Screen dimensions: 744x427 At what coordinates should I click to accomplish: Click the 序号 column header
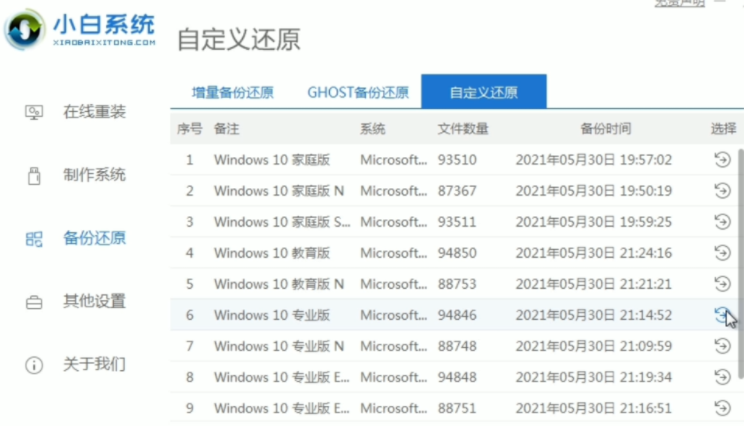[x=190, y=129]
